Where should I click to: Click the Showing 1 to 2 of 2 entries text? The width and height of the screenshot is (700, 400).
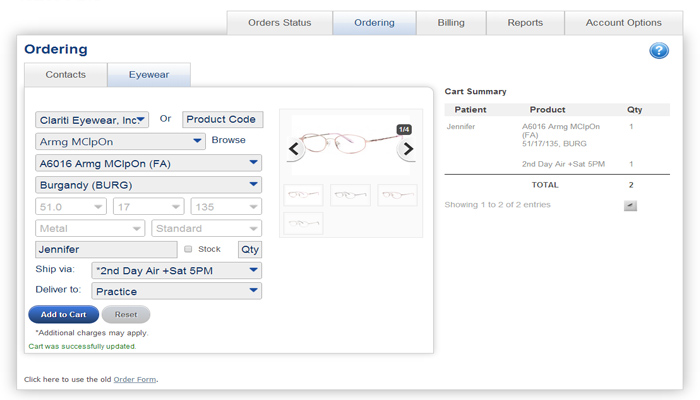click(x=497, y=204)
